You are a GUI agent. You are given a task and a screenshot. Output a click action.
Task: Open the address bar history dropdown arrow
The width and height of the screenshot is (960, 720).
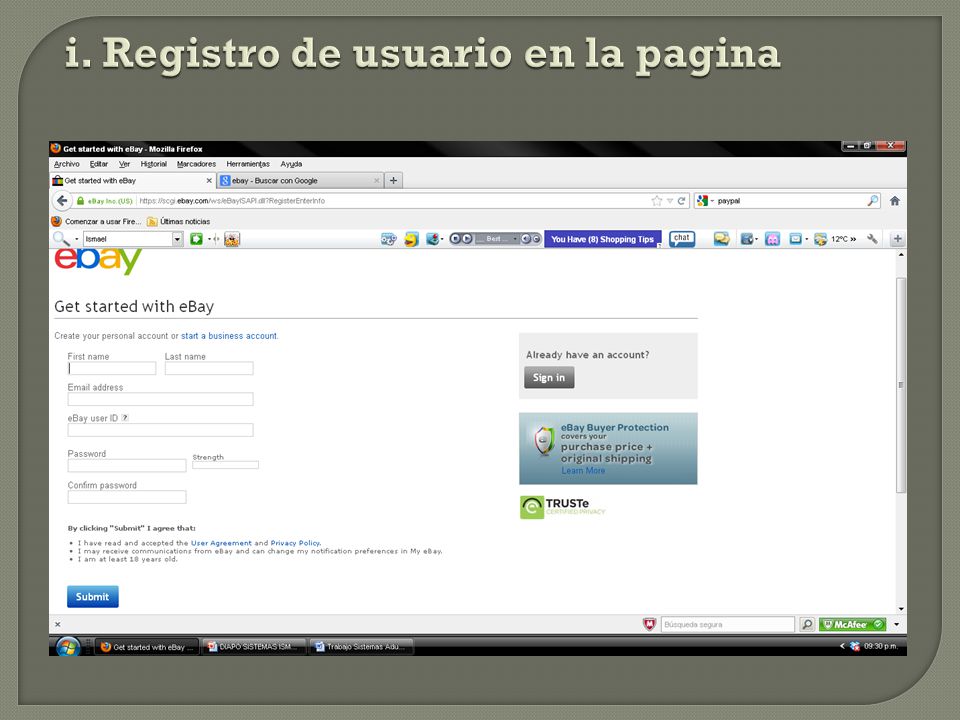pos(670,201)
